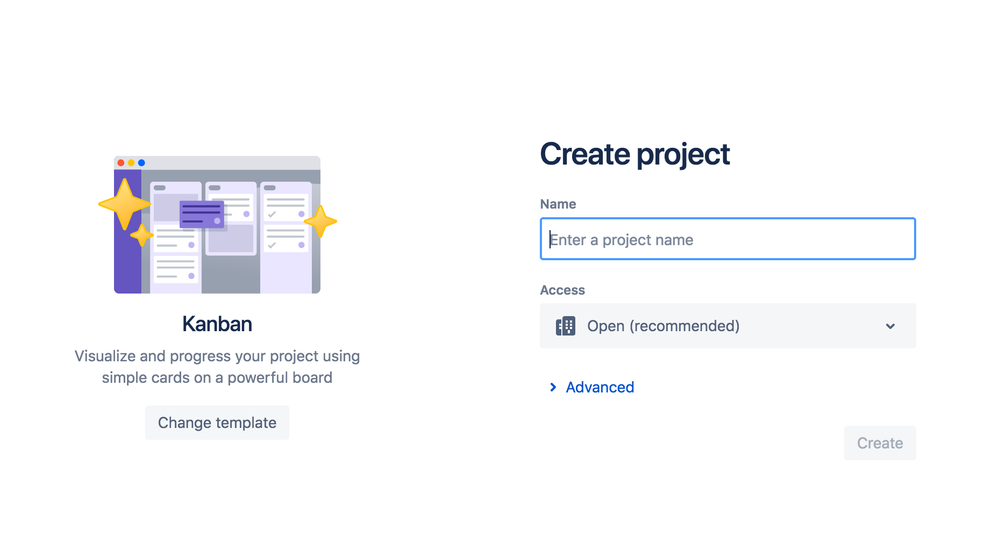Click the Name field label
999x557 pixels.
tap(558, 204)
